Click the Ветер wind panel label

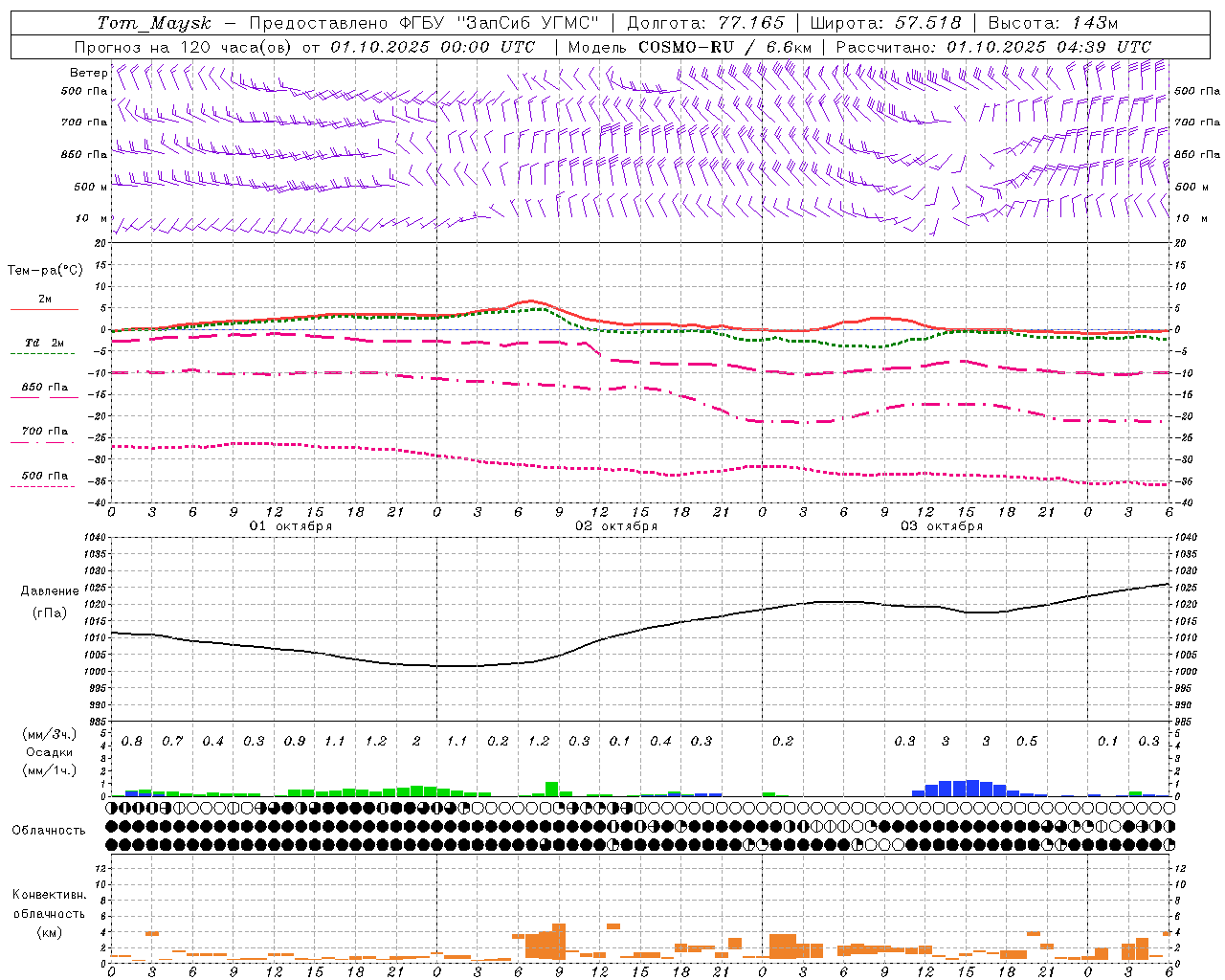point(88,73)
